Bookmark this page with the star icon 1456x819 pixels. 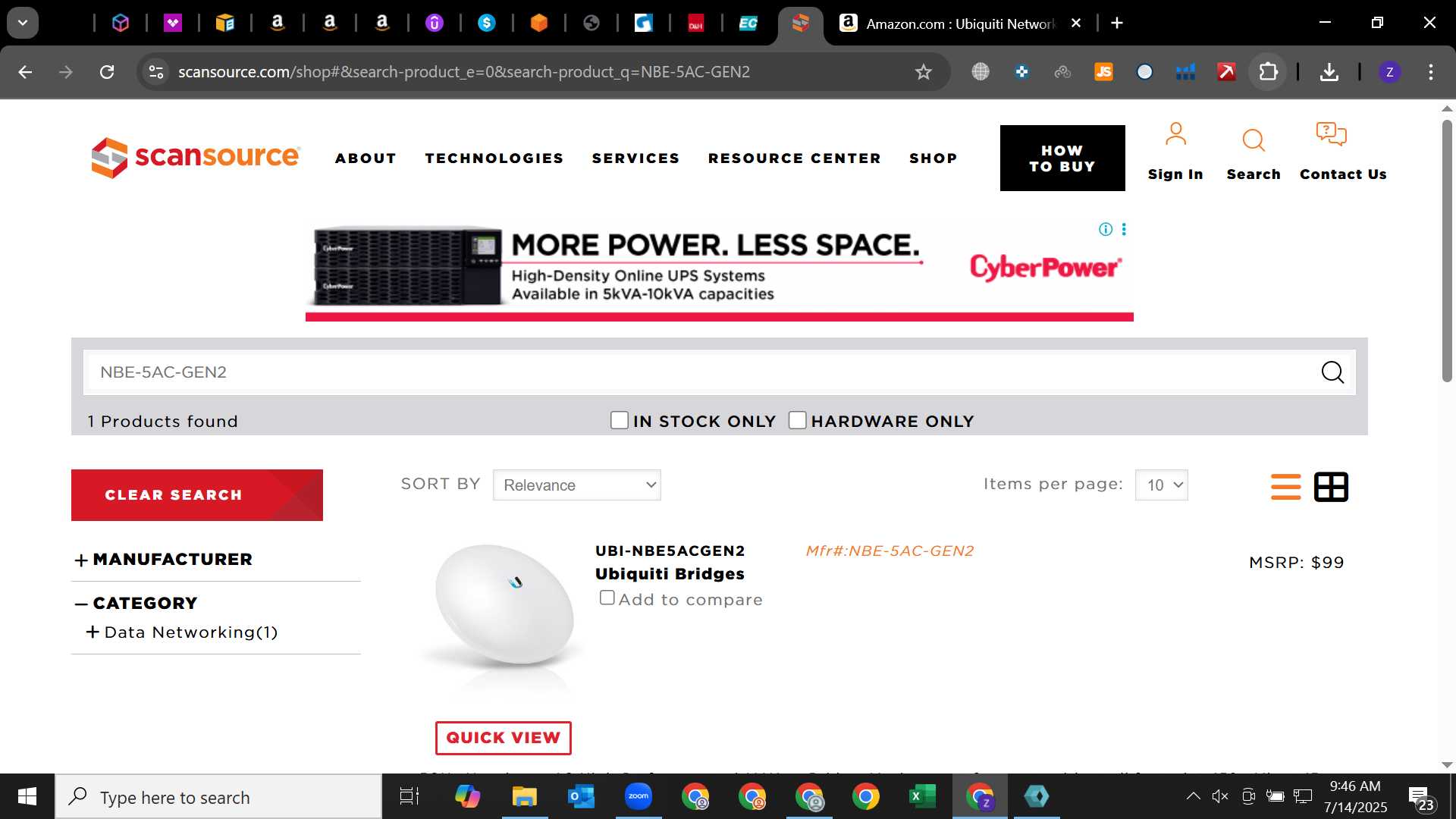pyautogui.click(x=923, y=72)
